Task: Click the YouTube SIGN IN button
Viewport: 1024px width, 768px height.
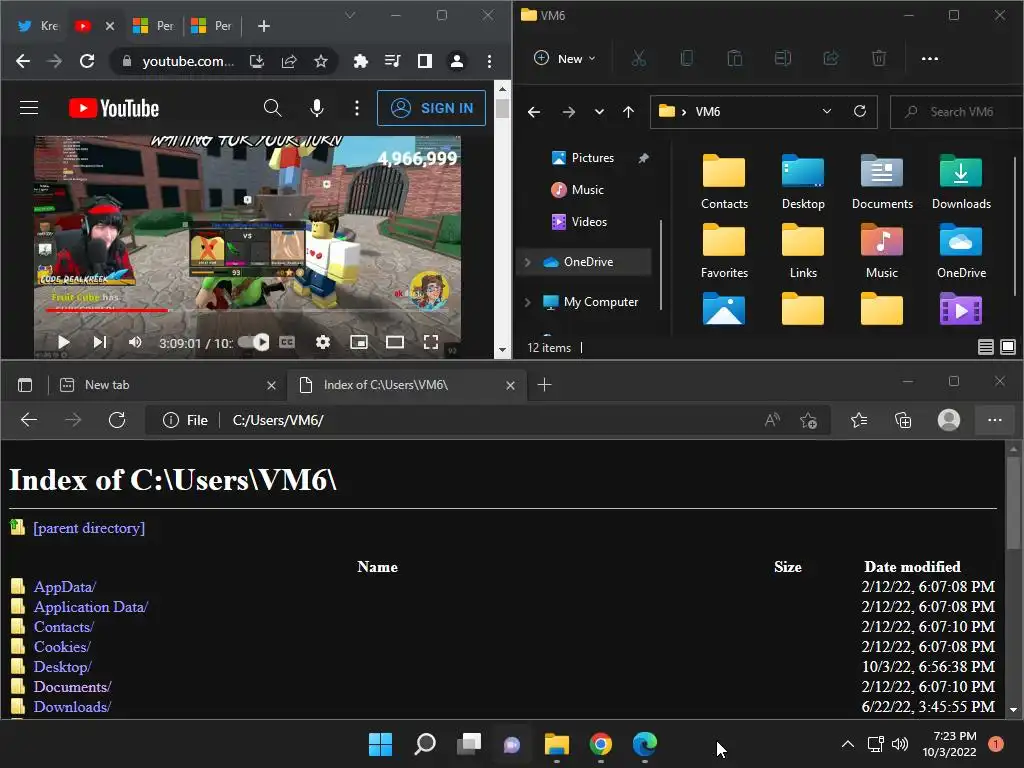Action: pyautogui.click(x=431, y=108)
